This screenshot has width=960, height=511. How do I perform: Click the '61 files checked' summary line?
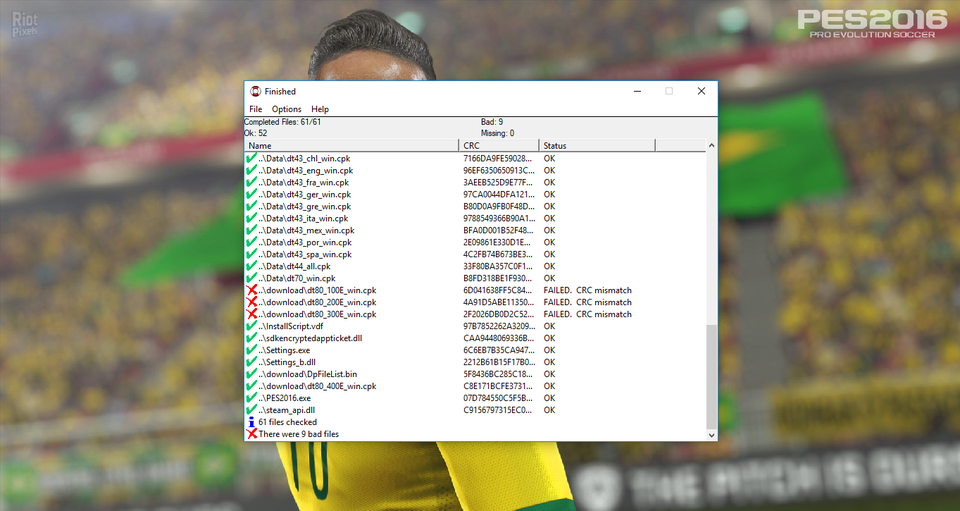(287, 422)
